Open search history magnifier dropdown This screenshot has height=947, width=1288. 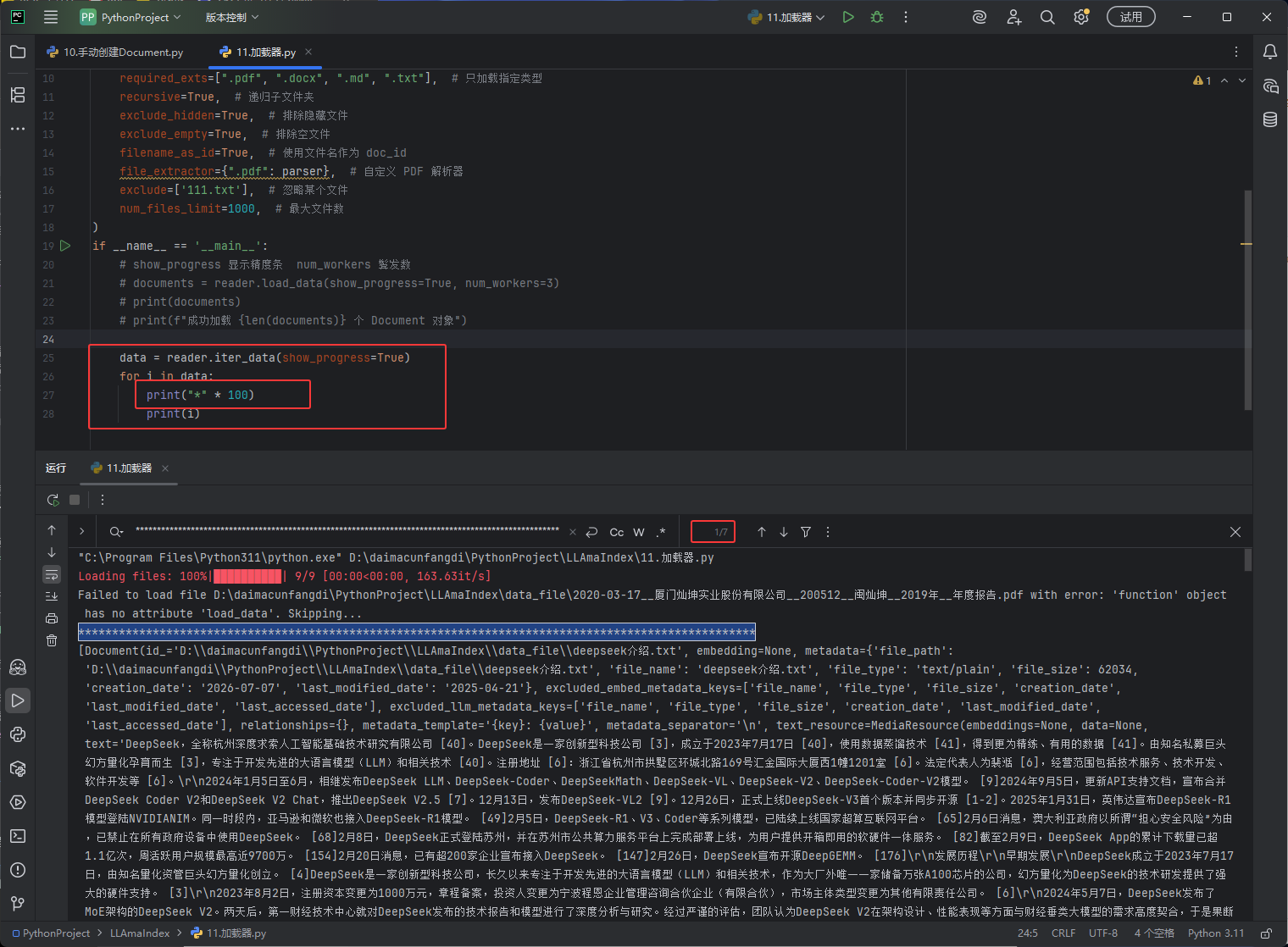point(116,532)
